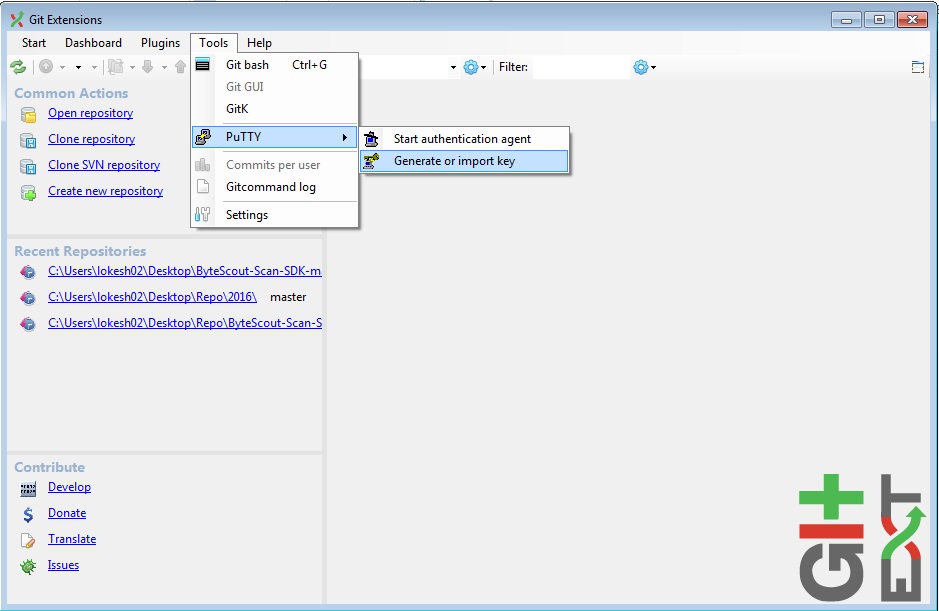Click the Start authentication agent icon
Image resolution: width=939 pixels, height=611 pixels.
371,139
